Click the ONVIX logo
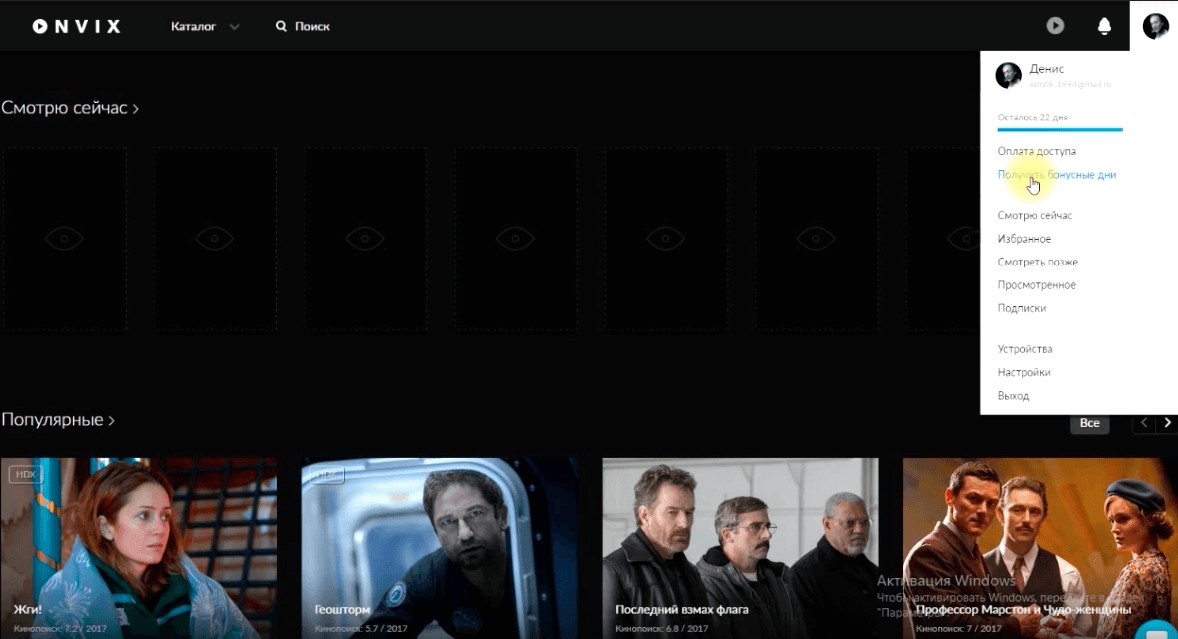The image size is (1178, 639). 76,26
